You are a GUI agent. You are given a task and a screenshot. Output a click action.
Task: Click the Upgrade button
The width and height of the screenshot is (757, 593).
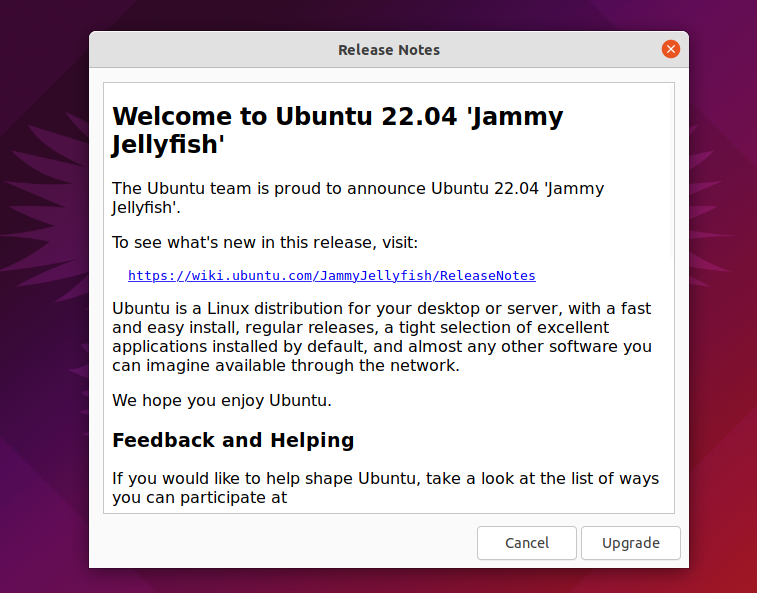pos(631,543)
